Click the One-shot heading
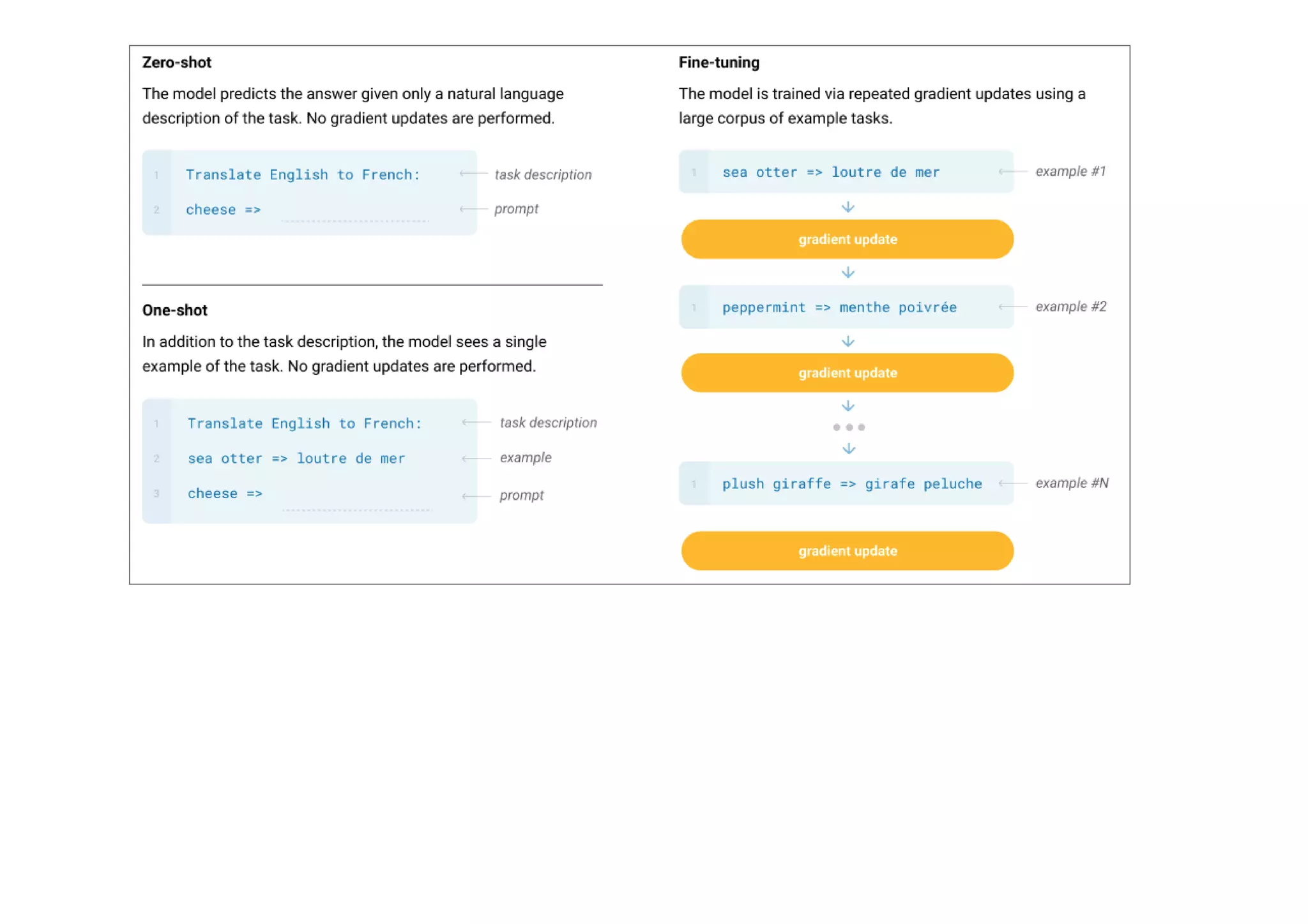 pyautogui.click(x=174, y=310)
